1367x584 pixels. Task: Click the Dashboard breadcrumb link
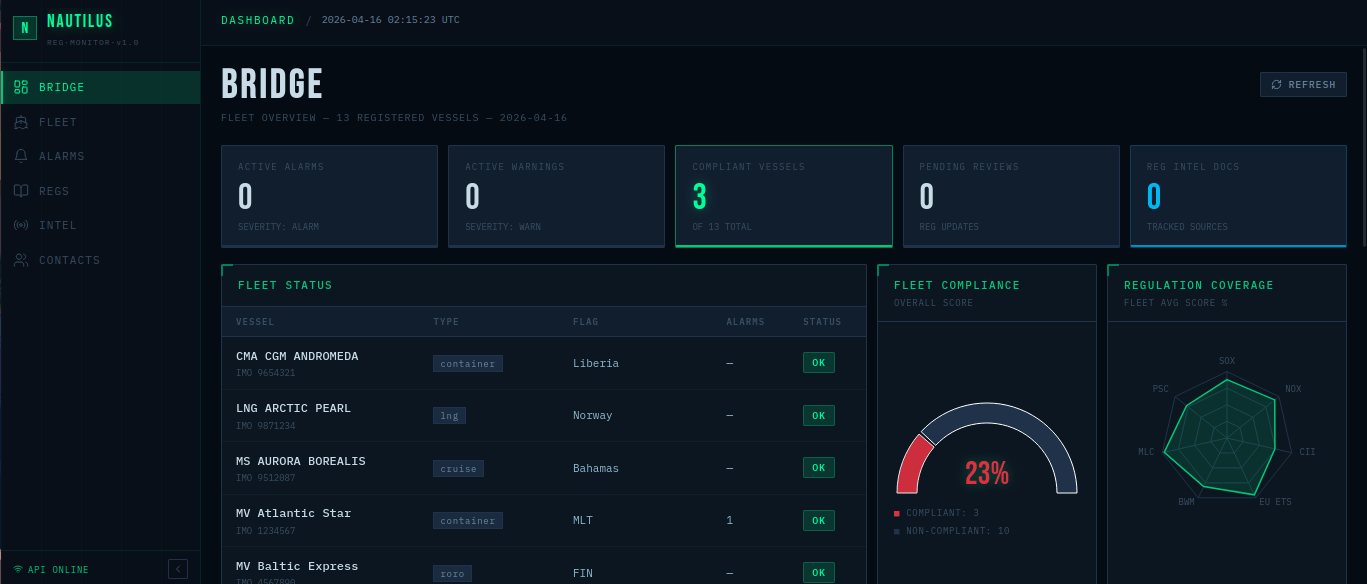click(258, 20)
